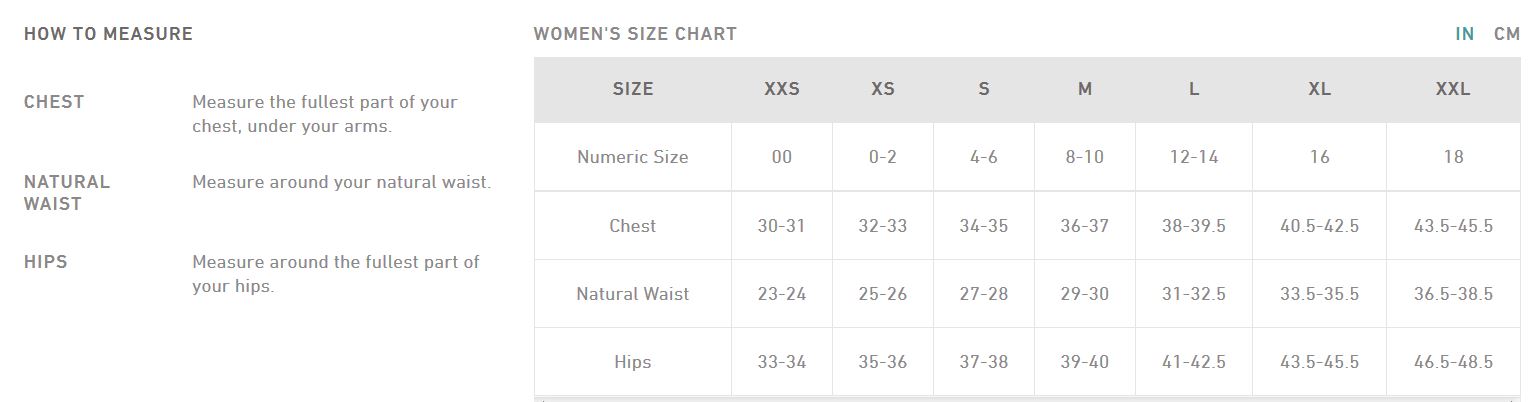Click the Chest row label in table
The height and width of the screenshot is (402, 1528).
pyautogui.click(x=633, y=226)
